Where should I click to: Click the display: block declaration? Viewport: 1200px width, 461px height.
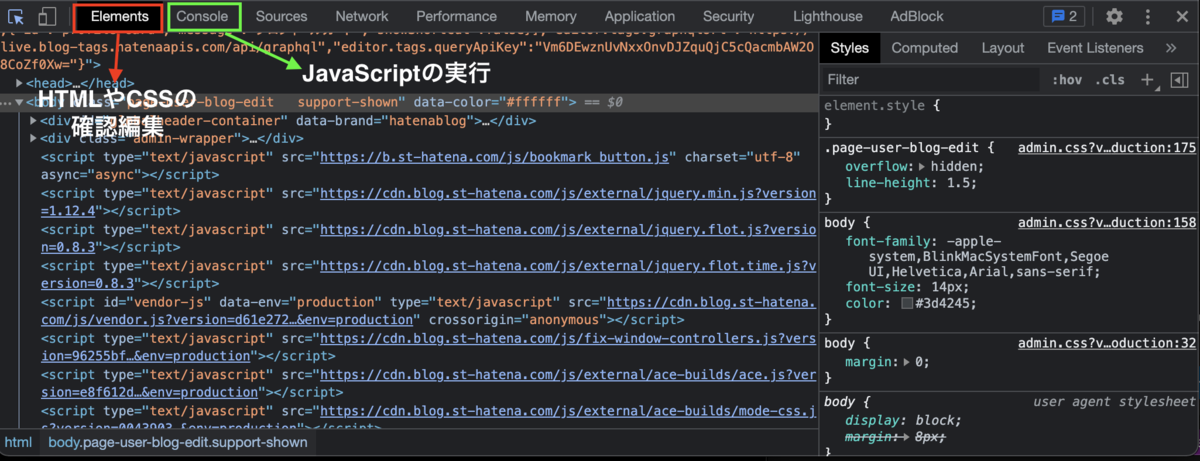pyautogui.click(x=903, y=420)
